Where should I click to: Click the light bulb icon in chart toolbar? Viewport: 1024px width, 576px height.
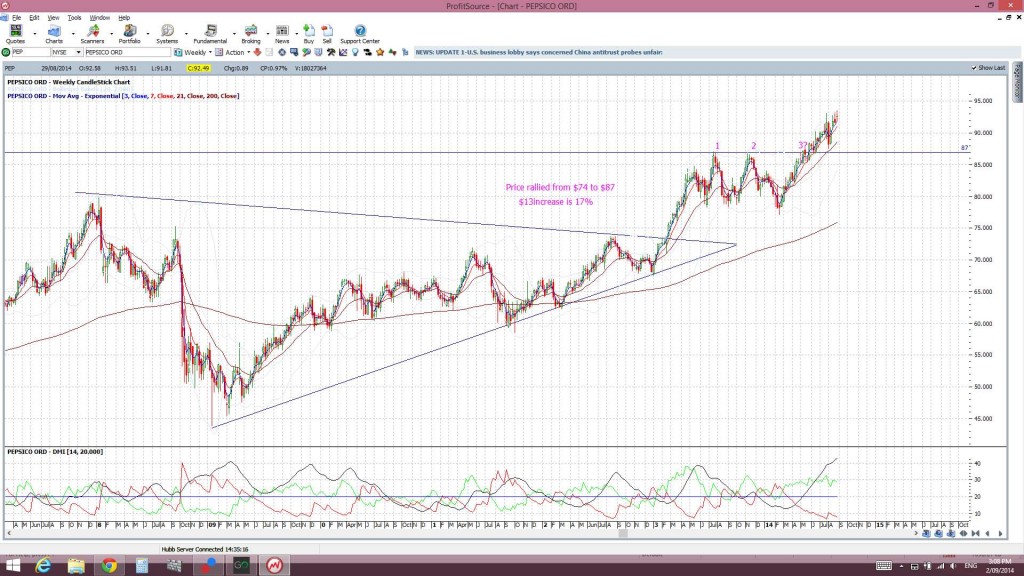355,52
